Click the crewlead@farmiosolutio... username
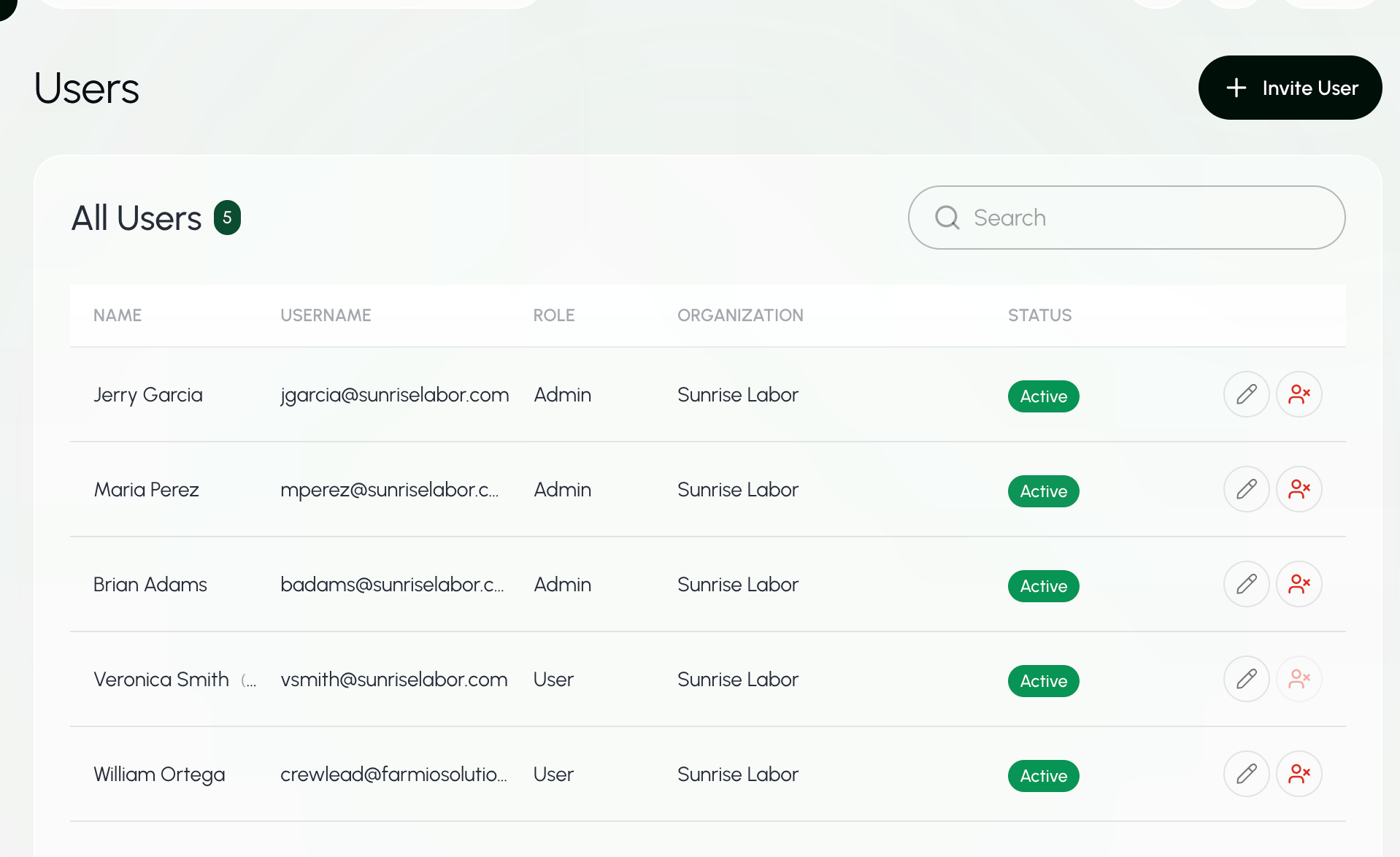 coord(393,775)
